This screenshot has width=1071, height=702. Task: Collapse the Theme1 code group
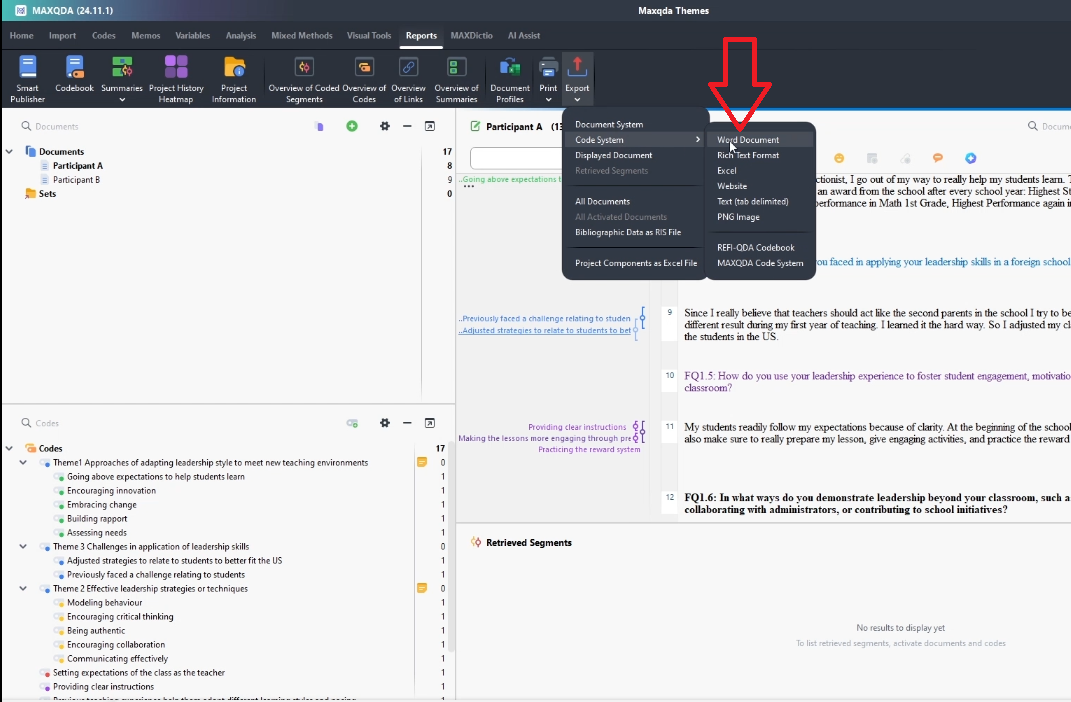(23, 463)
